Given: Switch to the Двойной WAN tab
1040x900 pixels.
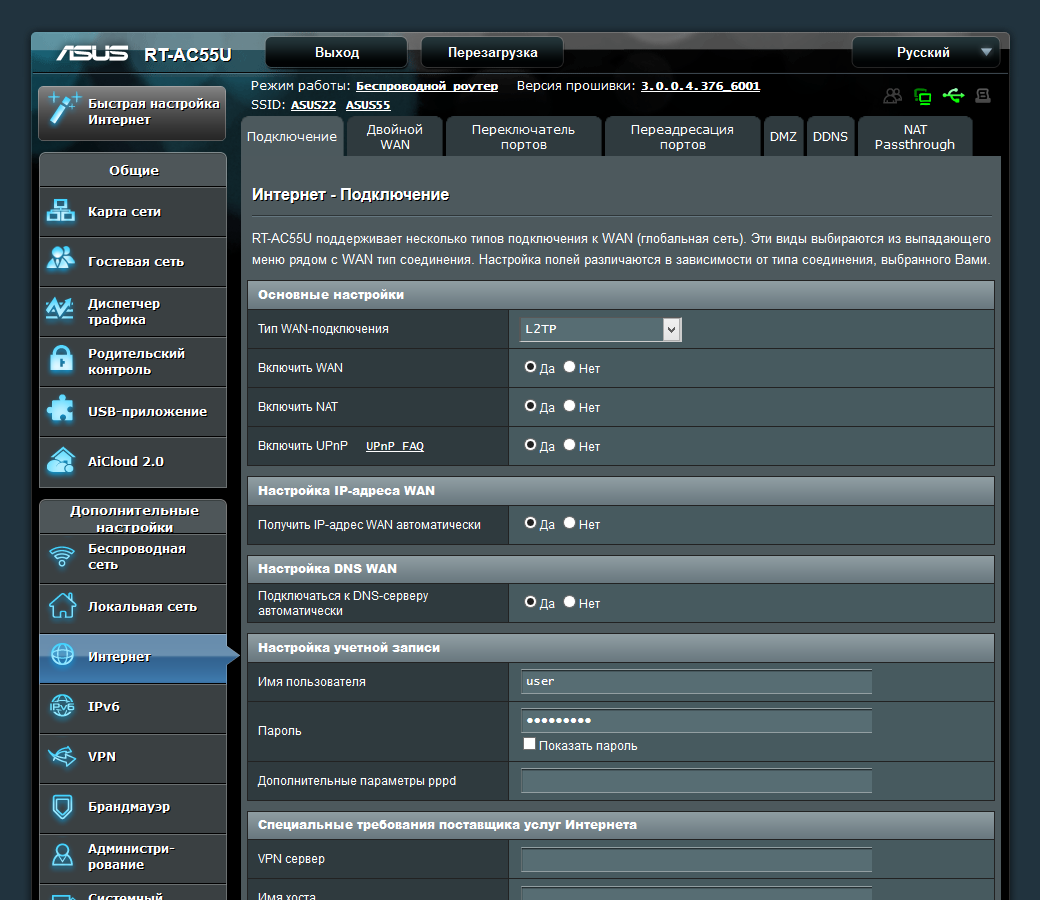Looking at the screenshot, I should [x=394, y=137].
